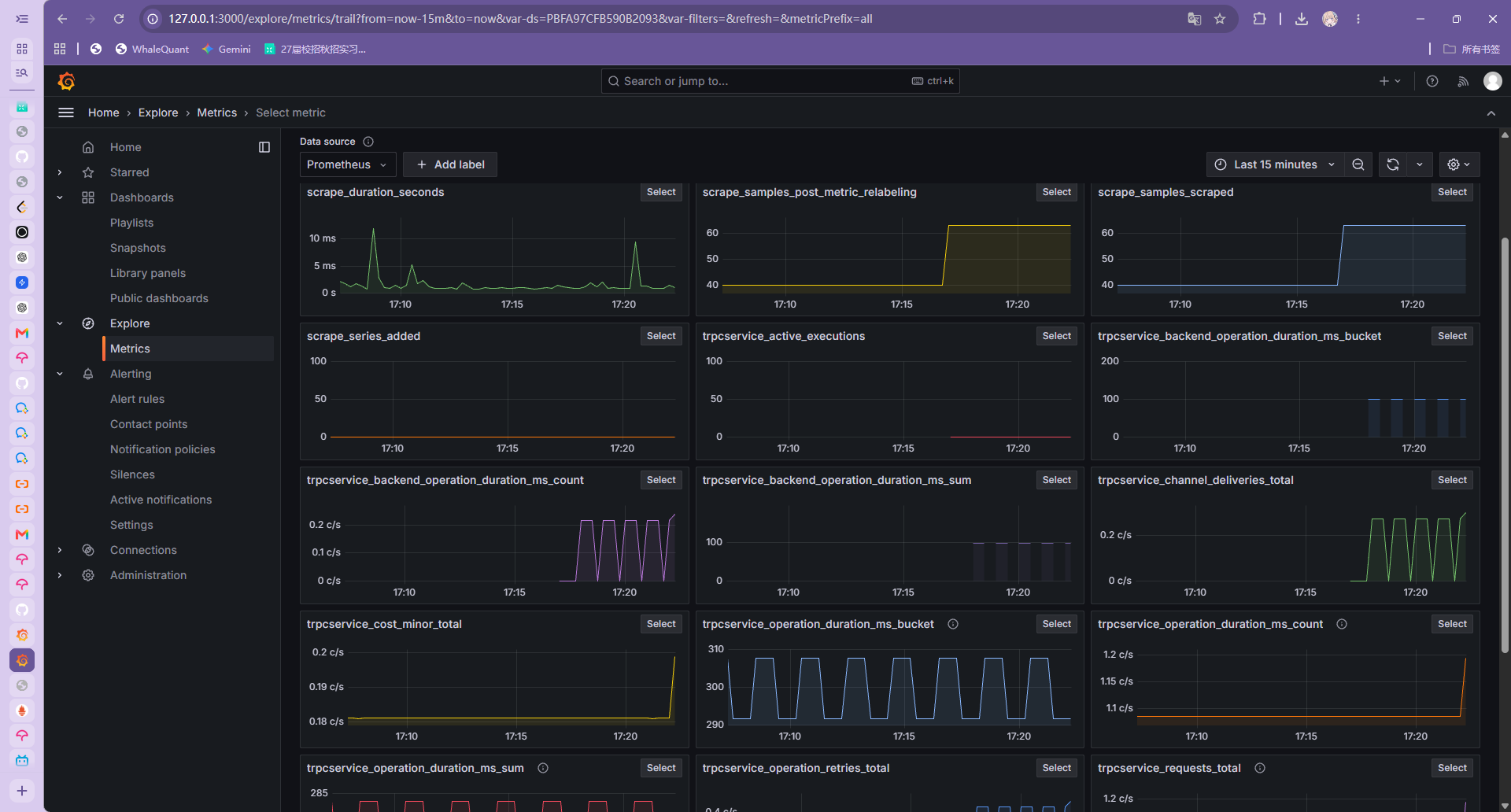Open the user profile avatar
Image resolution: width=1511 pixels, height=812 pixels.
(1492, 81)
